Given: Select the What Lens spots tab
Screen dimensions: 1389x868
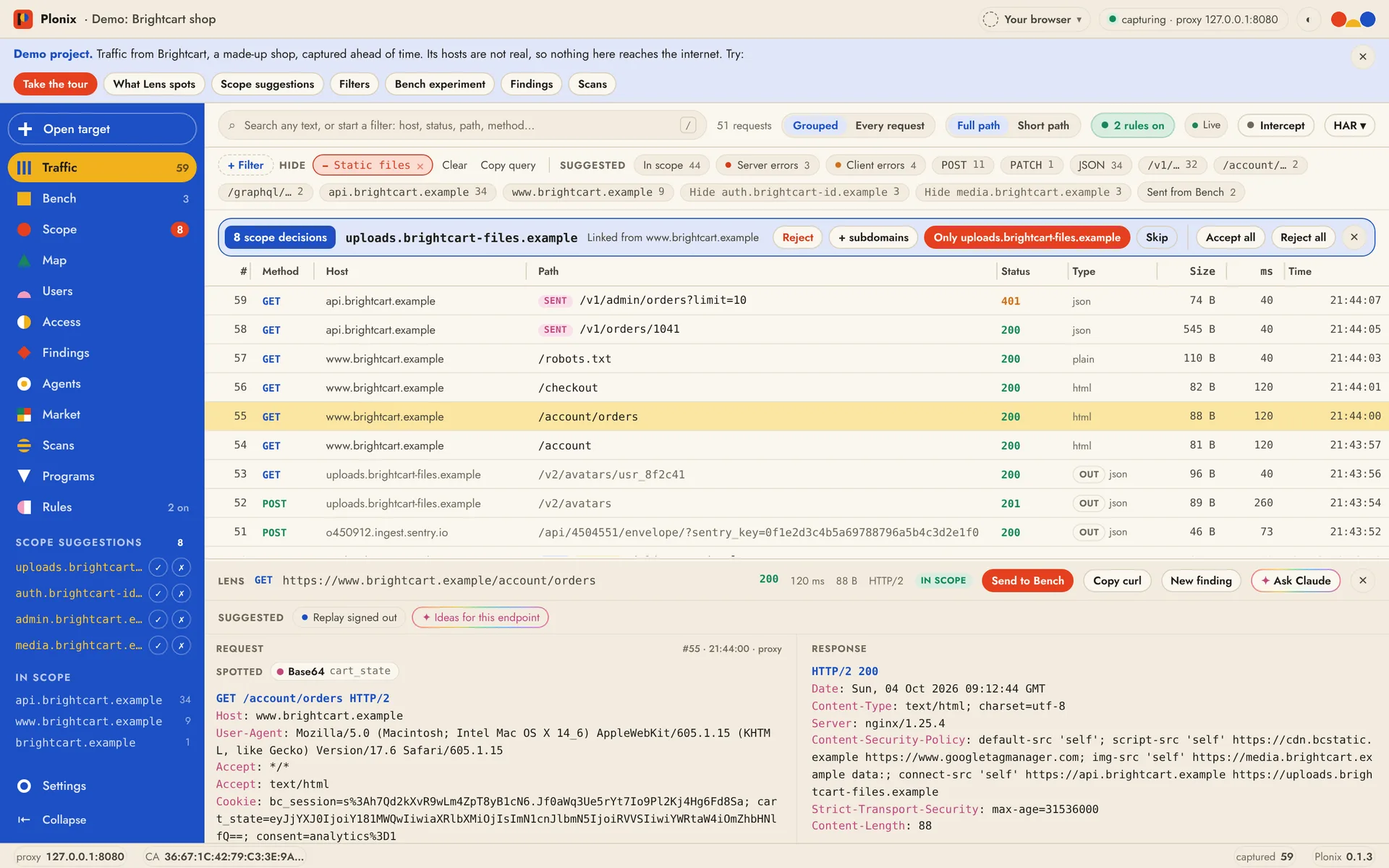Looking at the screenshot, I should click(x=154, y=84).
